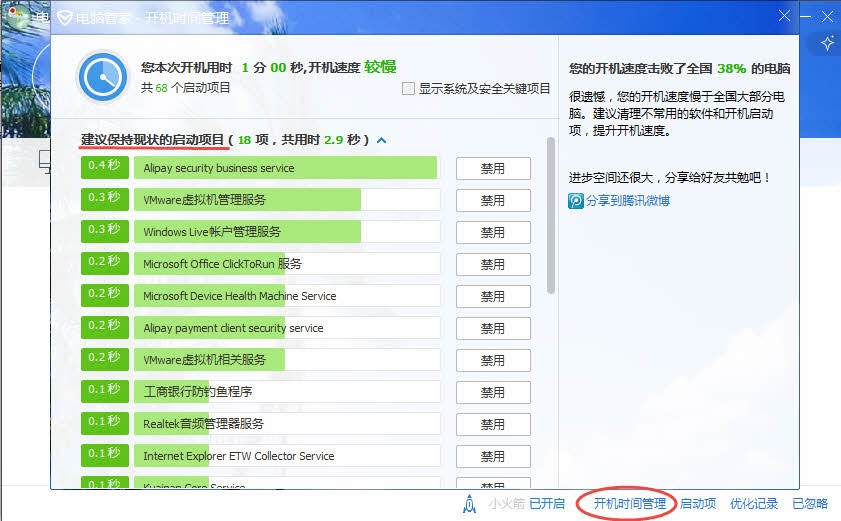The height and width of the screenshot is (521, 841).
Task: Minimize the background main window
Action: click(806, 16)
